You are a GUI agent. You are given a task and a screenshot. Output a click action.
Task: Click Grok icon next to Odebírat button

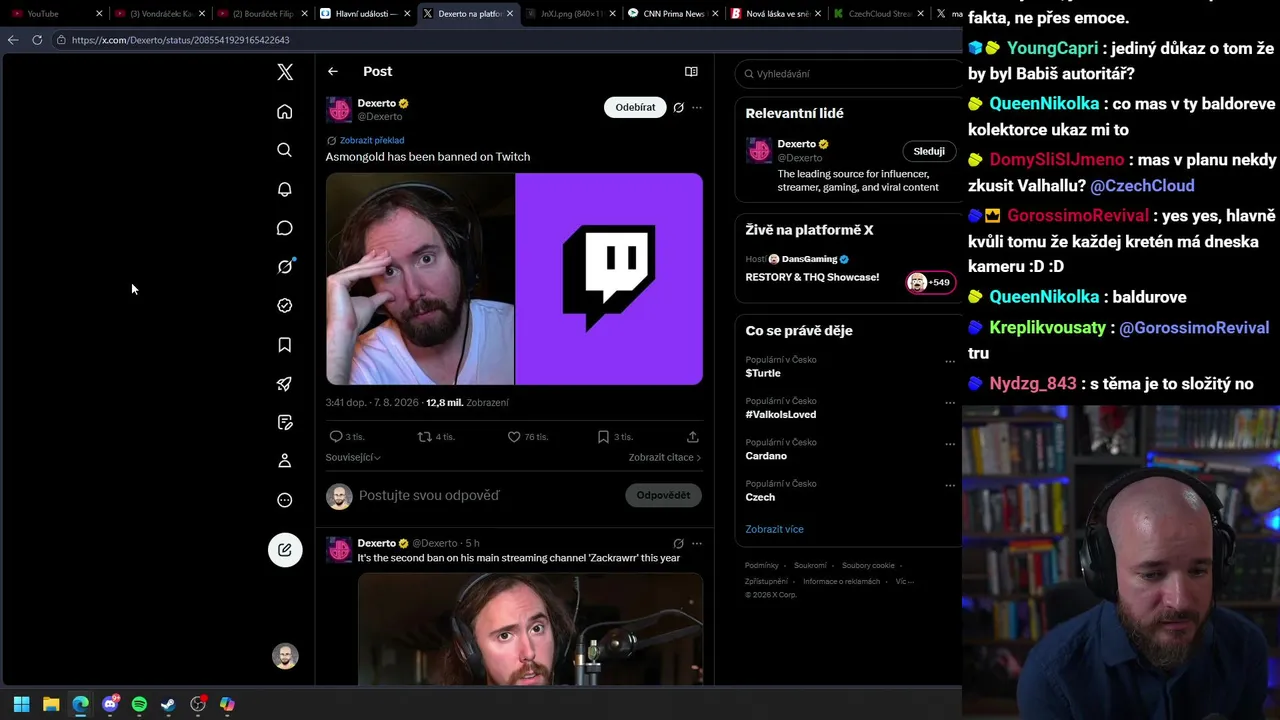pyautogui.click(x=678, y=108)
